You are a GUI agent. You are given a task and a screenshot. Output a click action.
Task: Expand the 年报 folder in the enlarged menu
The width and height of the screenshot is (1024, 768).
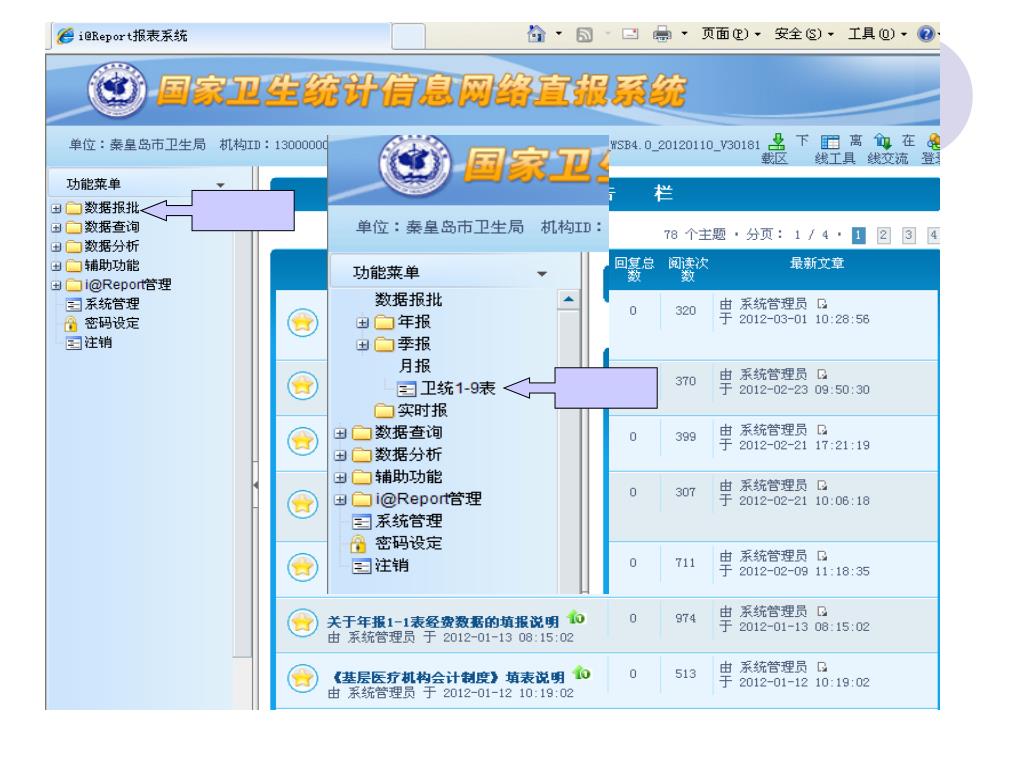tap(362, 323)
